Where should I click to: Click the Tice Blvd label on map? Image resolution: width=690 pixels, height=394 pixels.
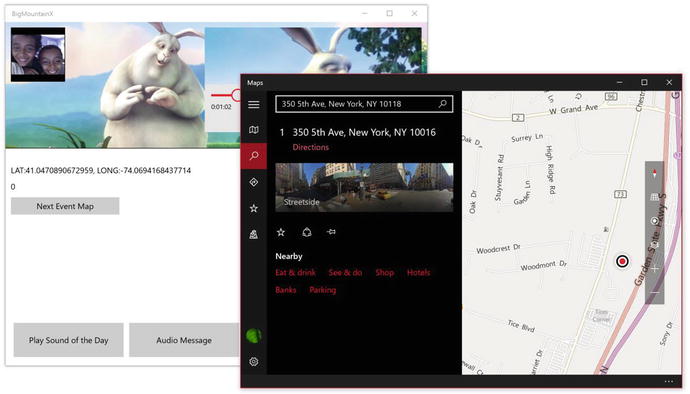tap(521, 326)
